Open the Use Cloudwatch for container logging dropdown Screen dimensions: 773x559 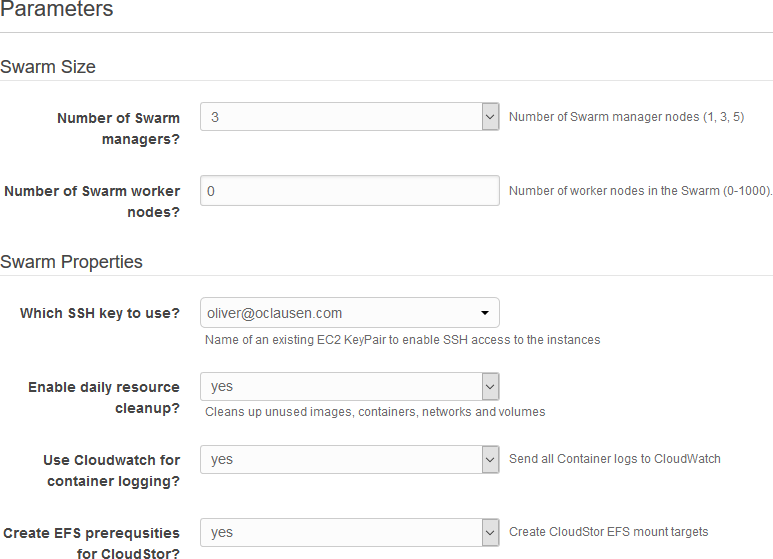click(x=350, y=459)
